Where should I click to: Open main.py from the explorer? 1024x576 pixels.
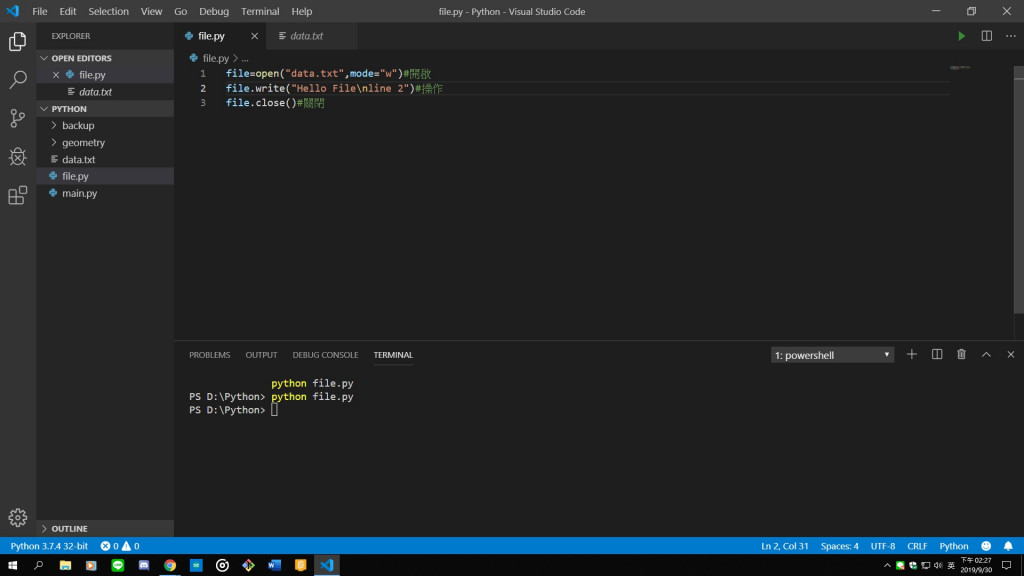[x=105, y=193]
